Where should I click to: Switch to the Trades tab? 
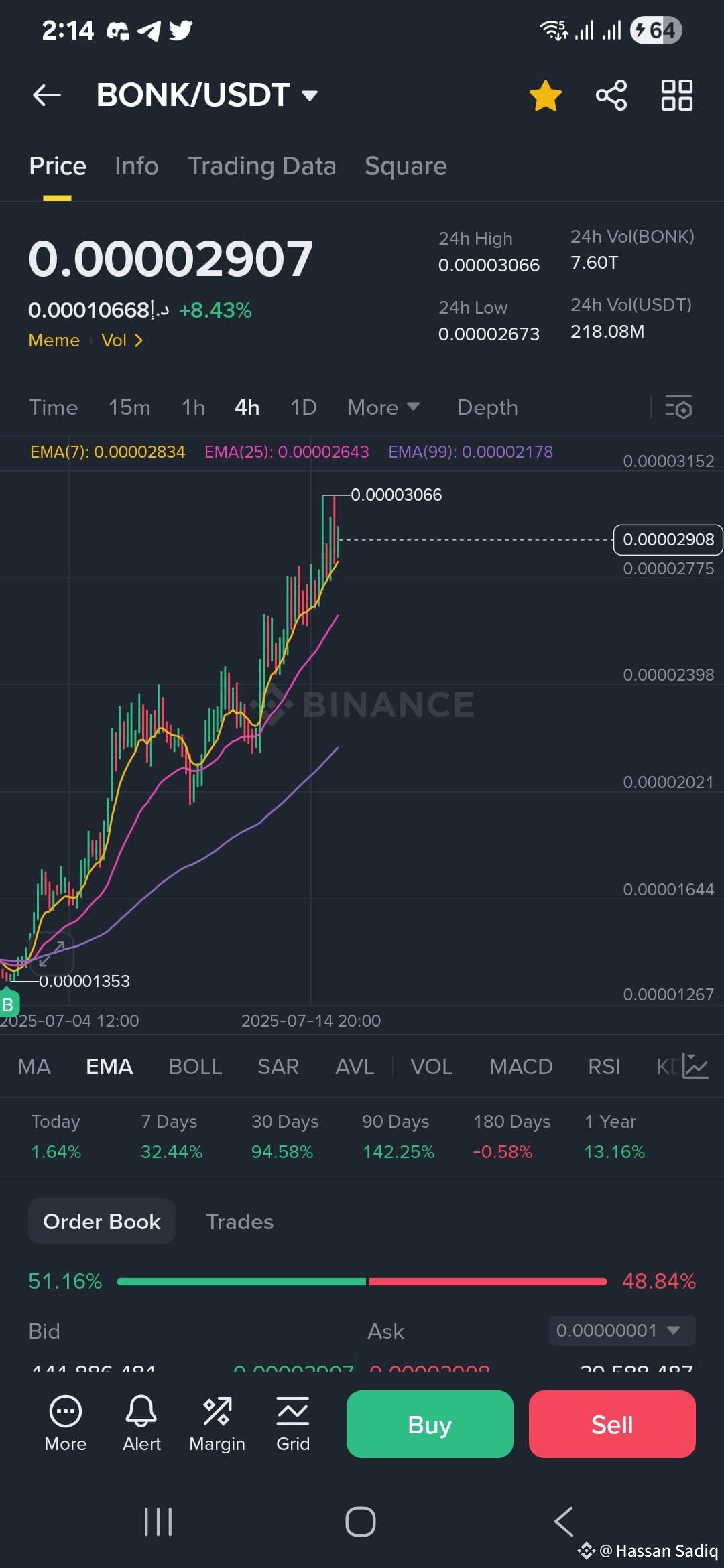239,1222
